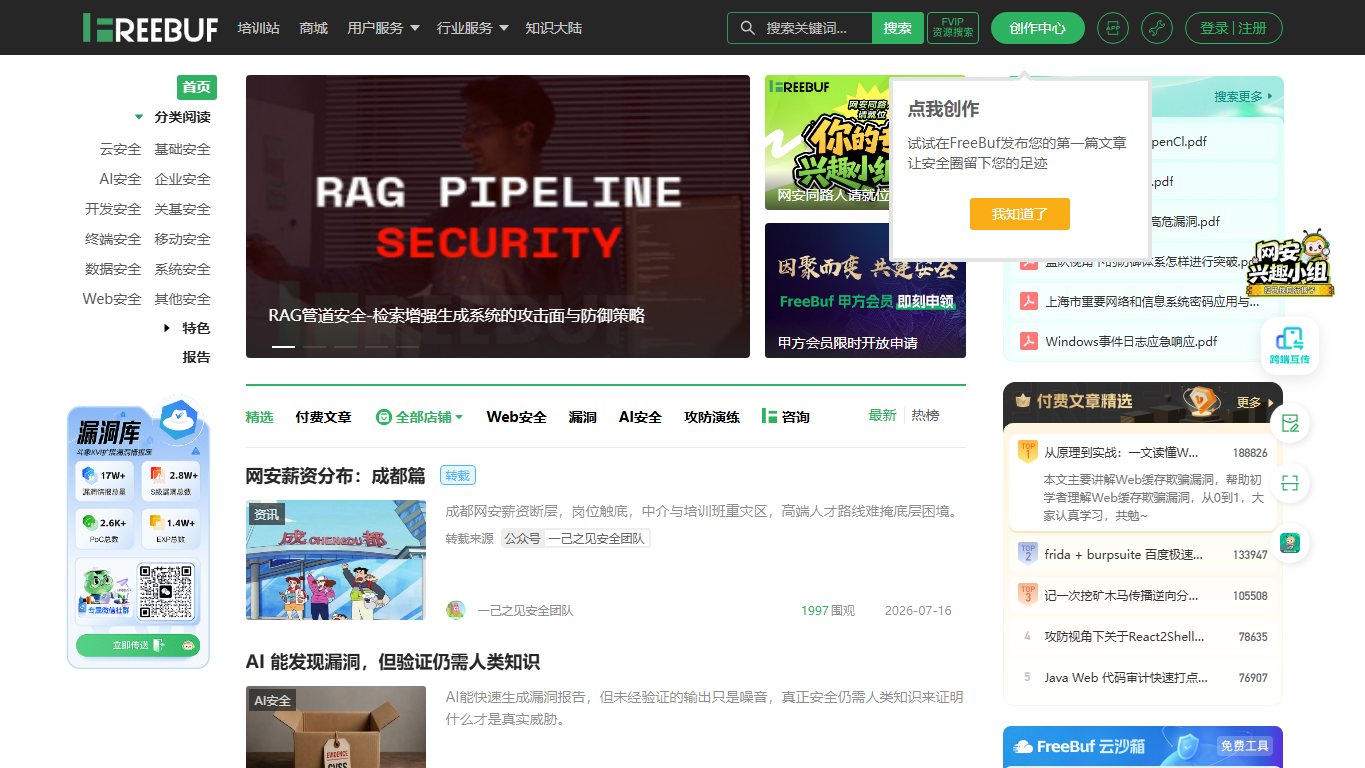Go to 首页 in sidebar
1365x768 pixels.
pyautogui.click(x=197, y=87)
